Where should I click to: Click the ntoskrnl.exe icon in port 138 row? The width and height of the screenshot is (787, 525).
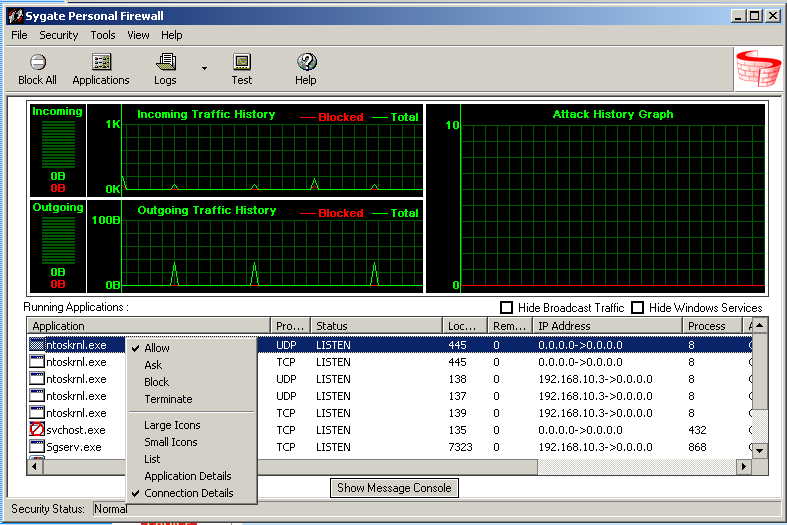click(x=37, y=378)
